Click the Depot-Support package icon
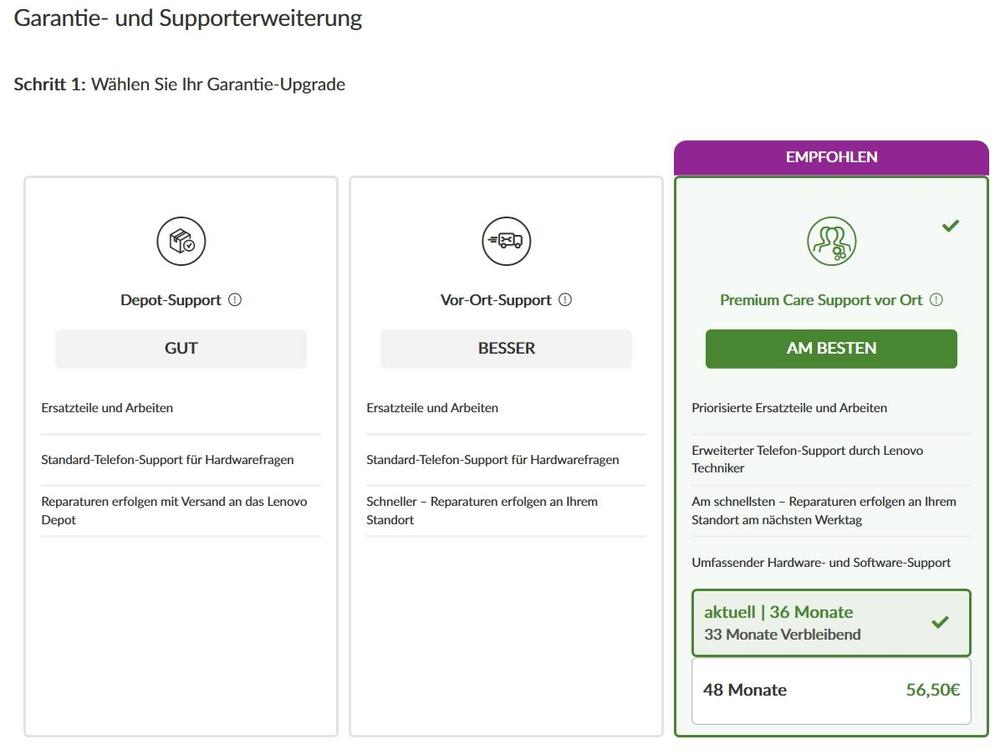Viewport: 1000px width, 750px height. point(181,241)
